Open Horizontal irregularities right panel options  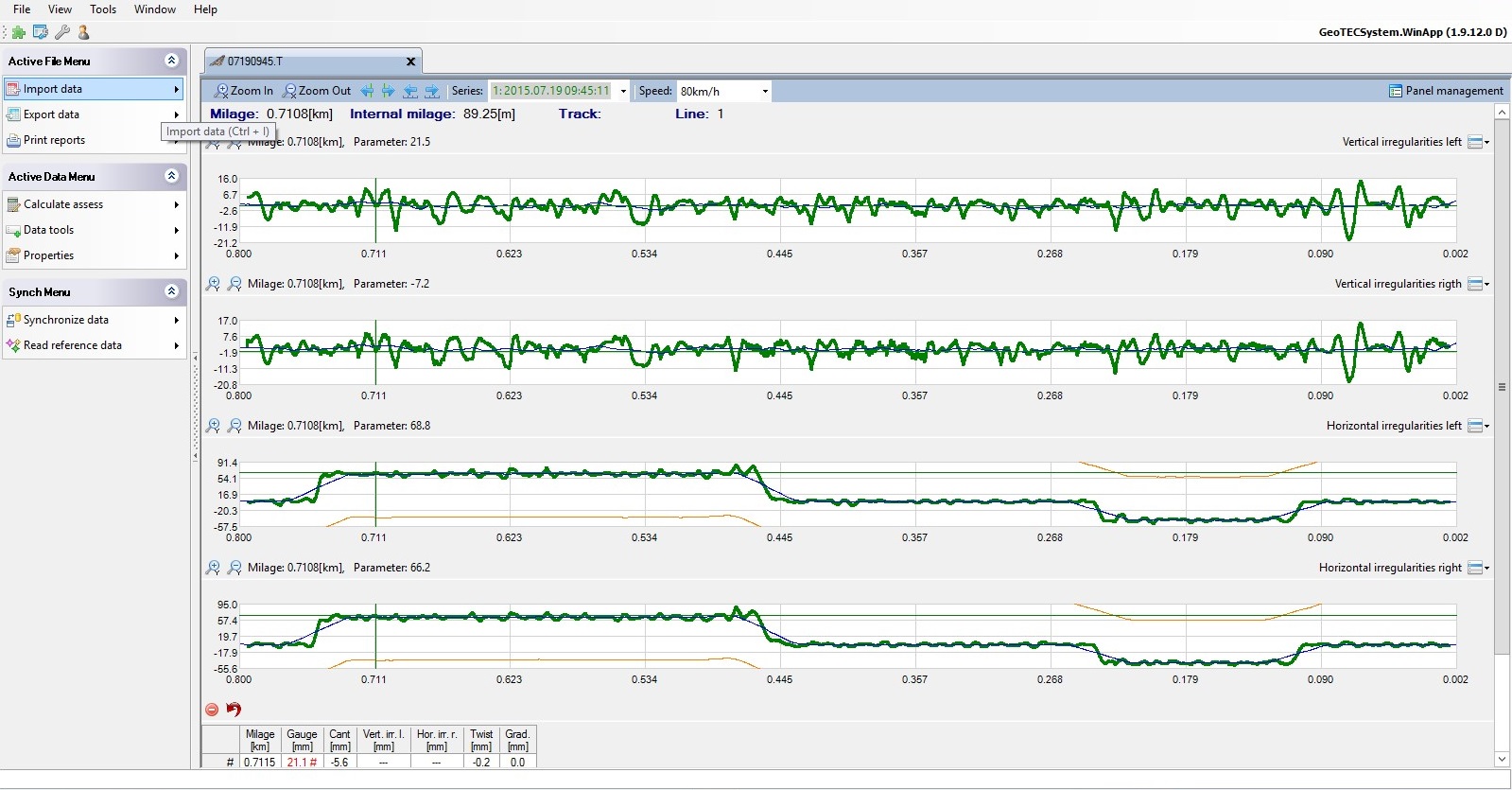(x=1478, y=568)
